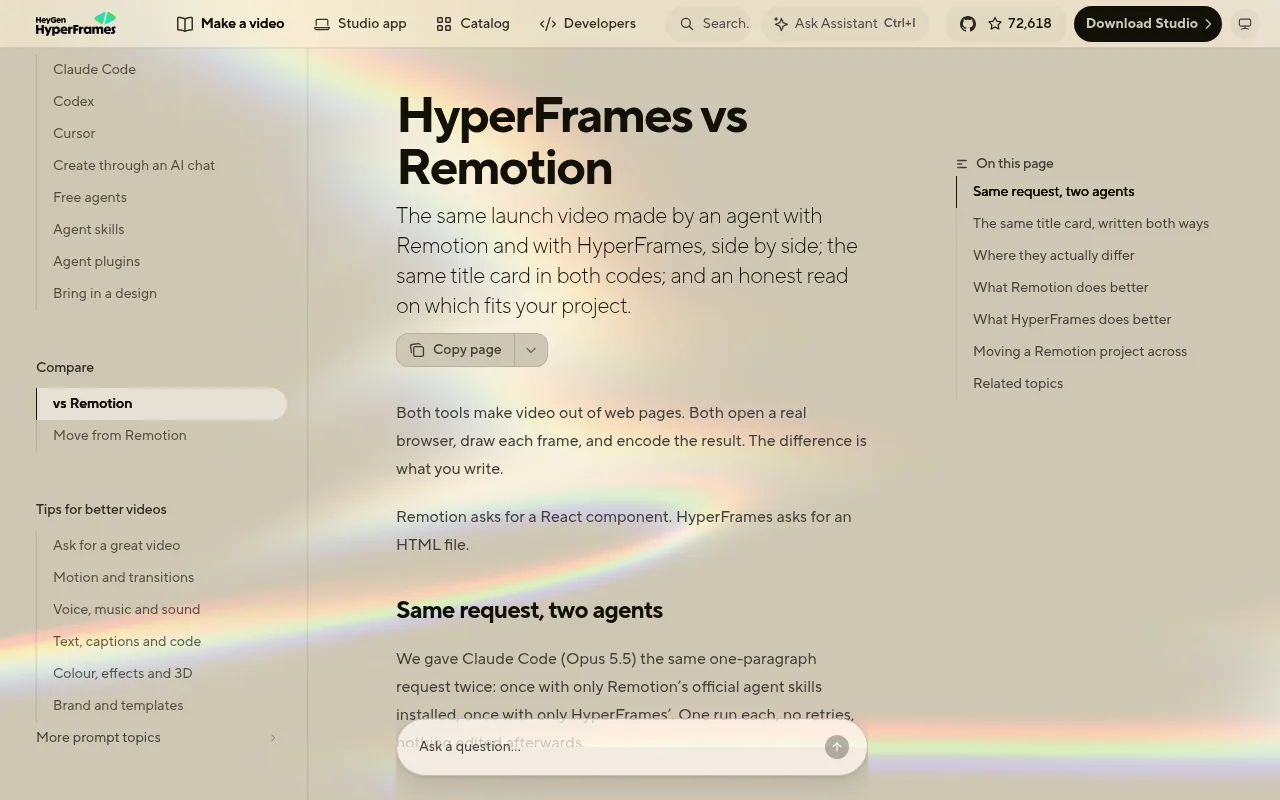Open Bring in a design page

click(x=105, y=293)
